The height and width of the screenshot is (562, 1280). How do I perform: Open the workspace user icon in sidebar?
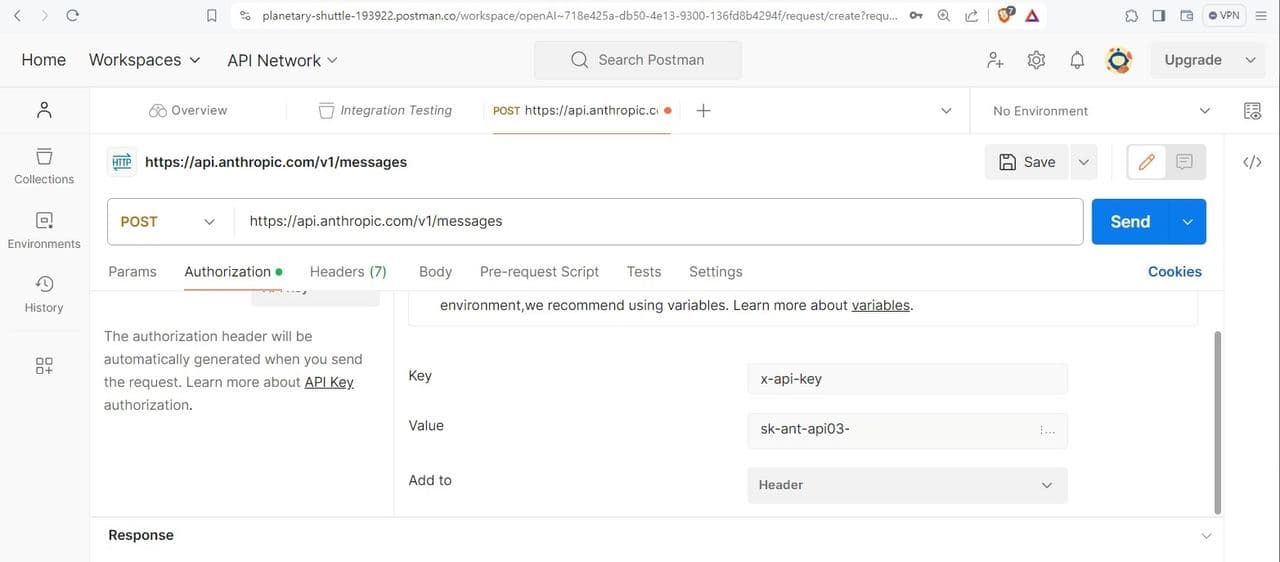tap(44, 110)
